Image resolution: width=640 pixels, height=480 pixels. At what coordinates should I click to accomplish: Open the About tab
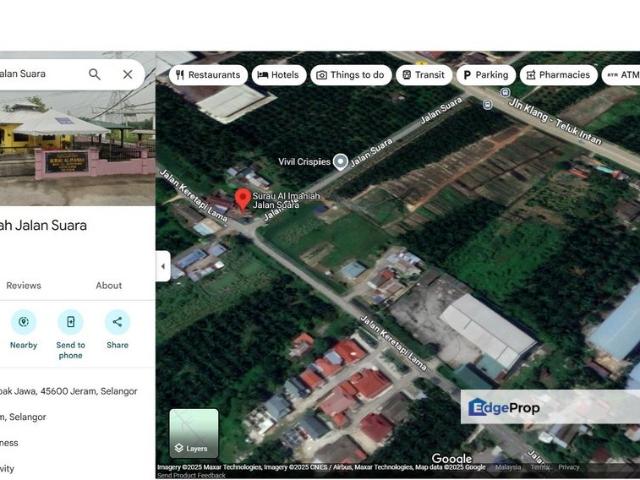click(109, 285)
